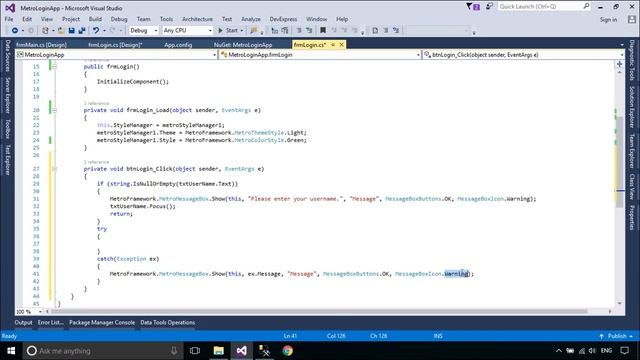The width and height of the screenshot is (640, 360).
Task: Switch to the frmMain.cs [Design] tab
Action: tap(41, 45)
